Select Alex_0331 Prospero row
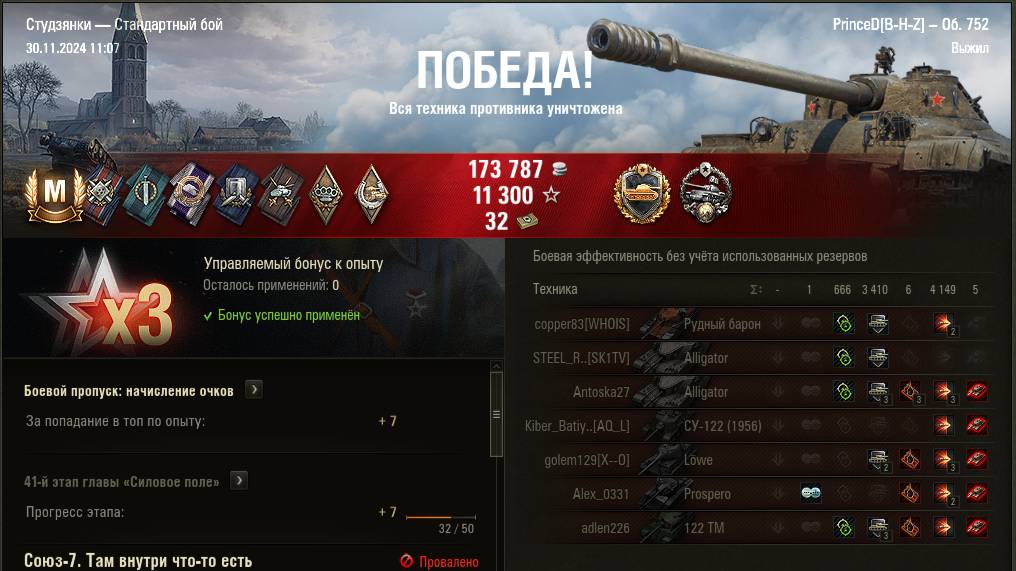Viewport: 1016px width, 571px height. [x=759, y=493]
